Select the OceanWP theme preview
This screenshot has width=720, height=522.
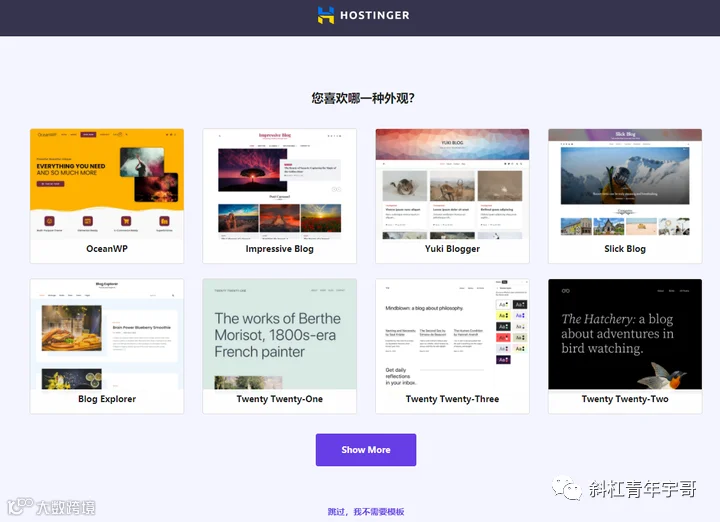107,184
